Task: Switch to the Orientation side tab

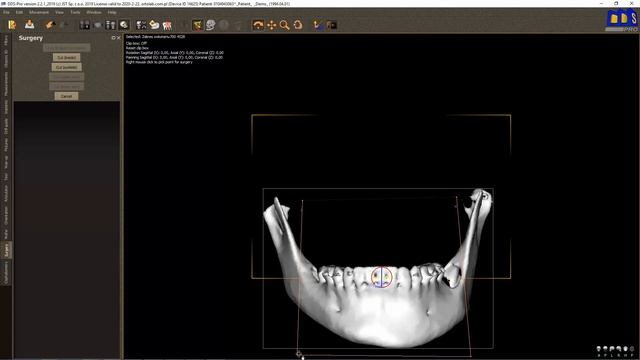Action: point(6,216)
